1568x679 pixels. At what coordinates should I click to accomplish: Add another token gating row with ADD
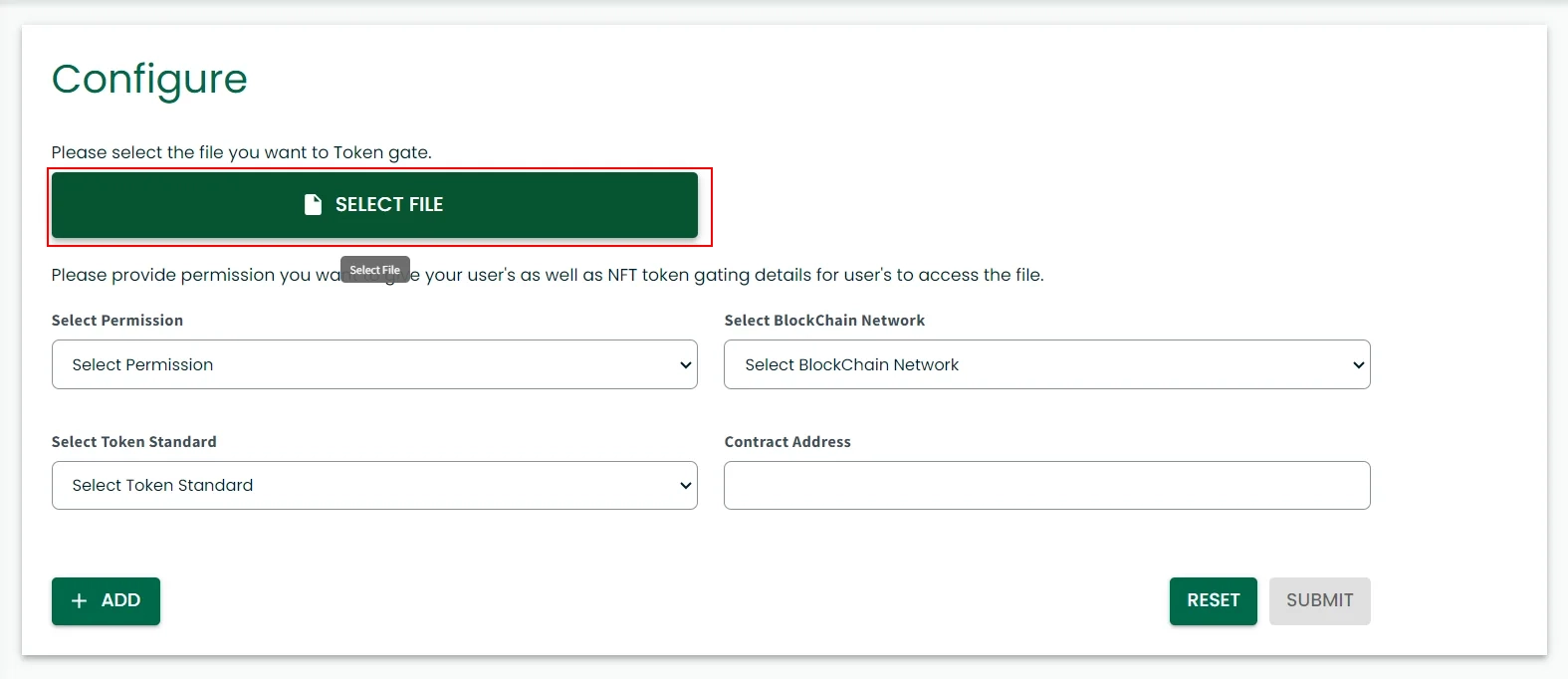coord(106,601)
